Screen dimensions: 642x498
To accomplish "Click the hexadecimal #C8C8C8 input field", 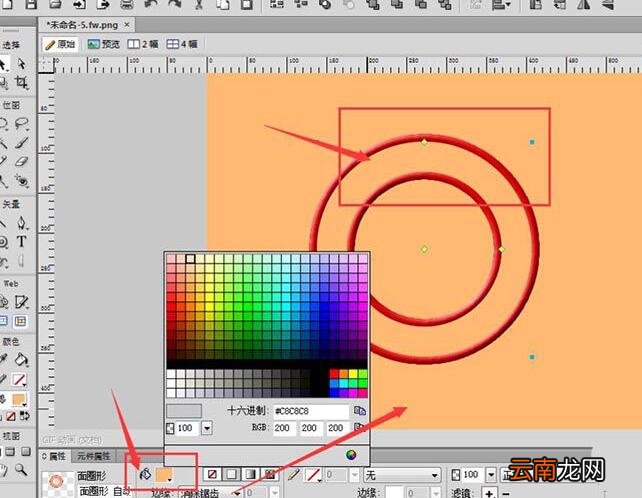I will (311, 411).
